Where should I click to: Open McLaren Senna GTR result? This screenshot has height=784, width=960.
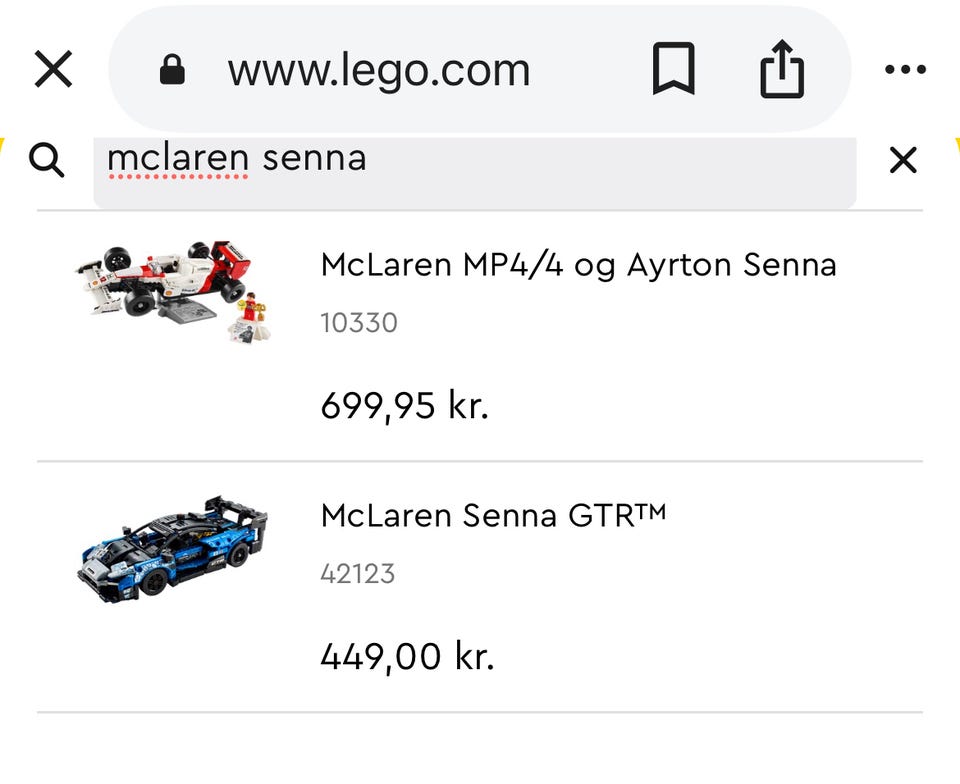(493, 516)
